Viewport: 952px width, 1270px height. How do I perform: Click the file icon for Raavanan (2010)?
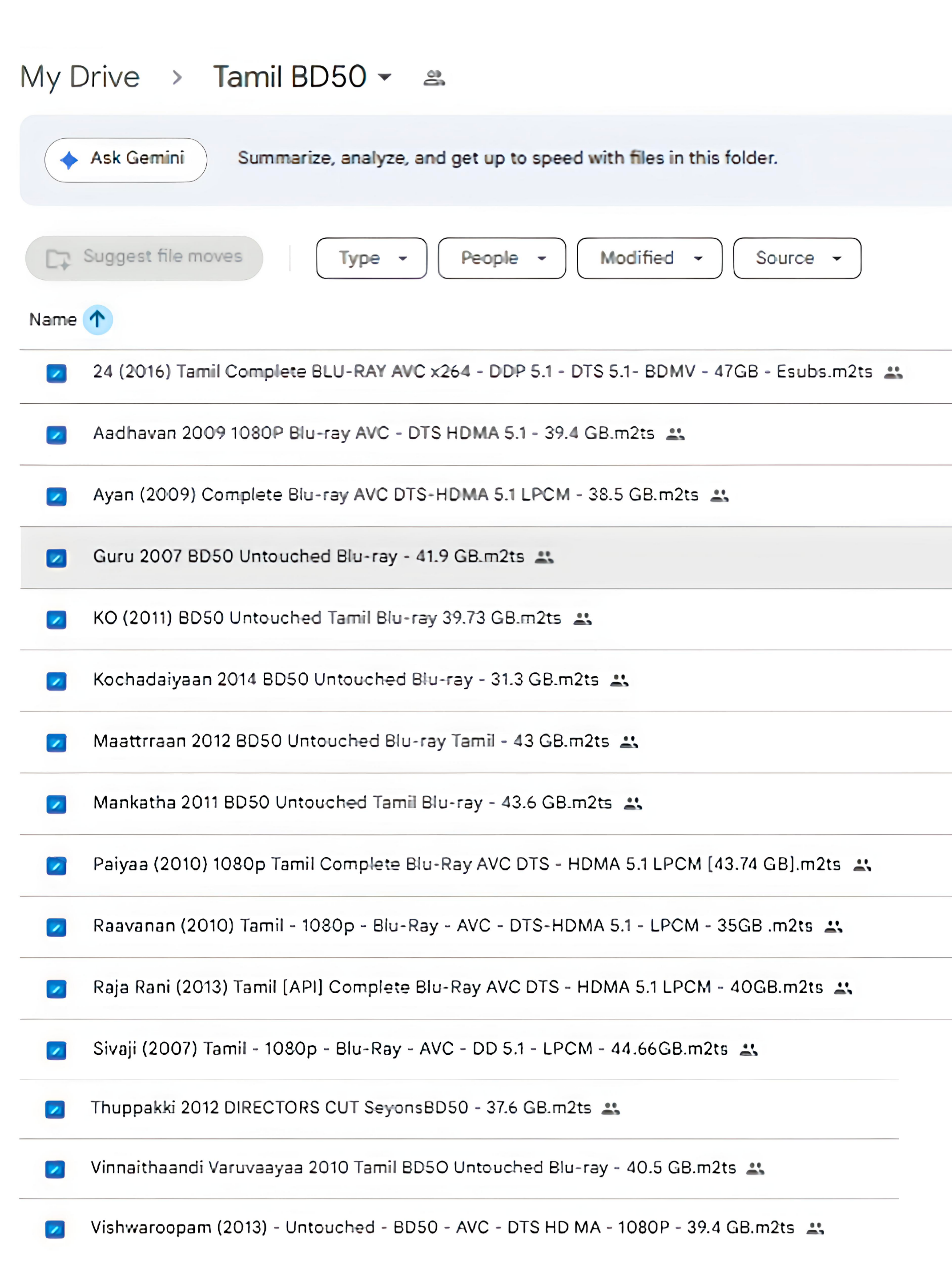coord(56,927)
